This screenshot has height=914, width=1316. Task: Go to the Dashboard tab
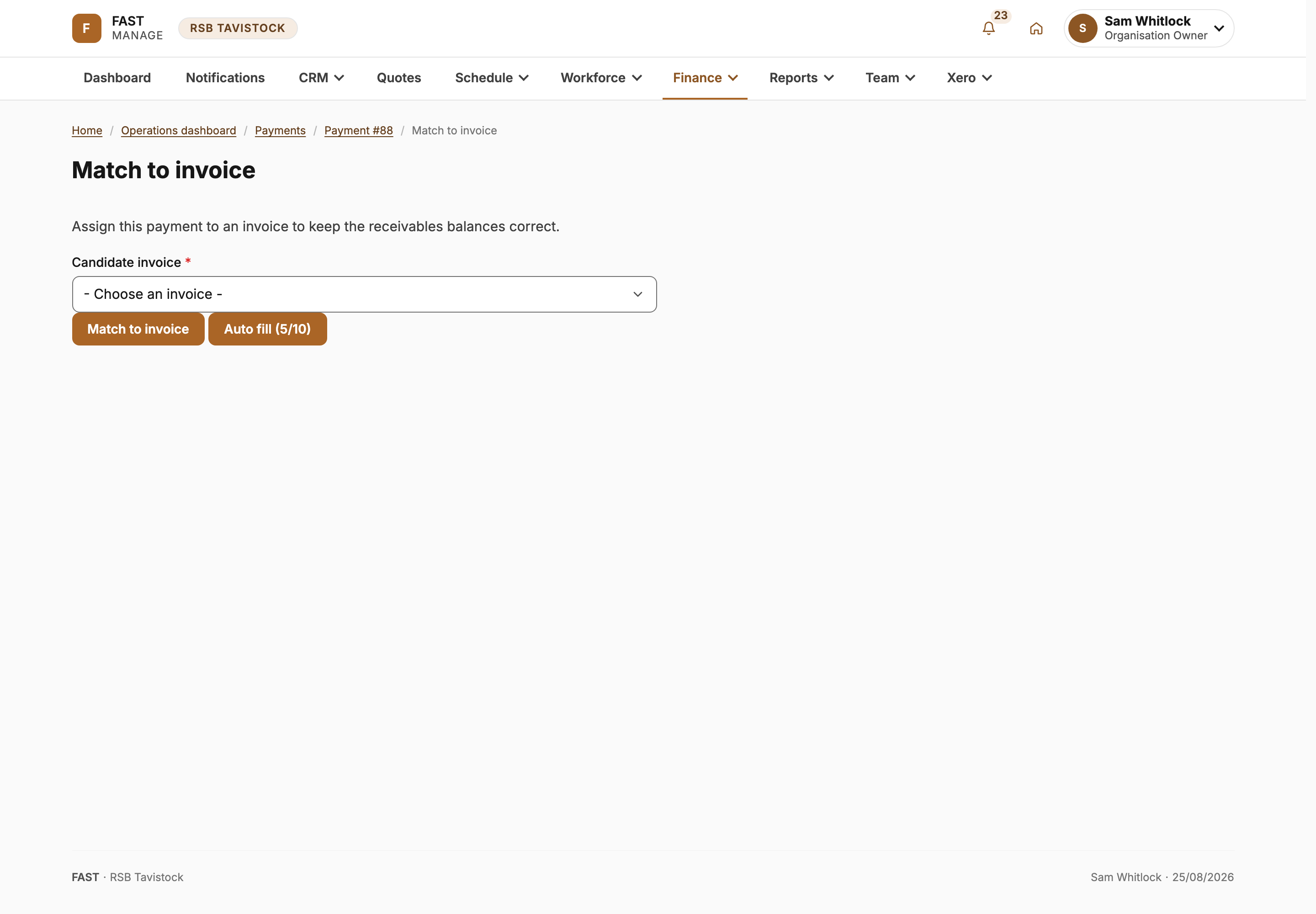coord(117,78)
